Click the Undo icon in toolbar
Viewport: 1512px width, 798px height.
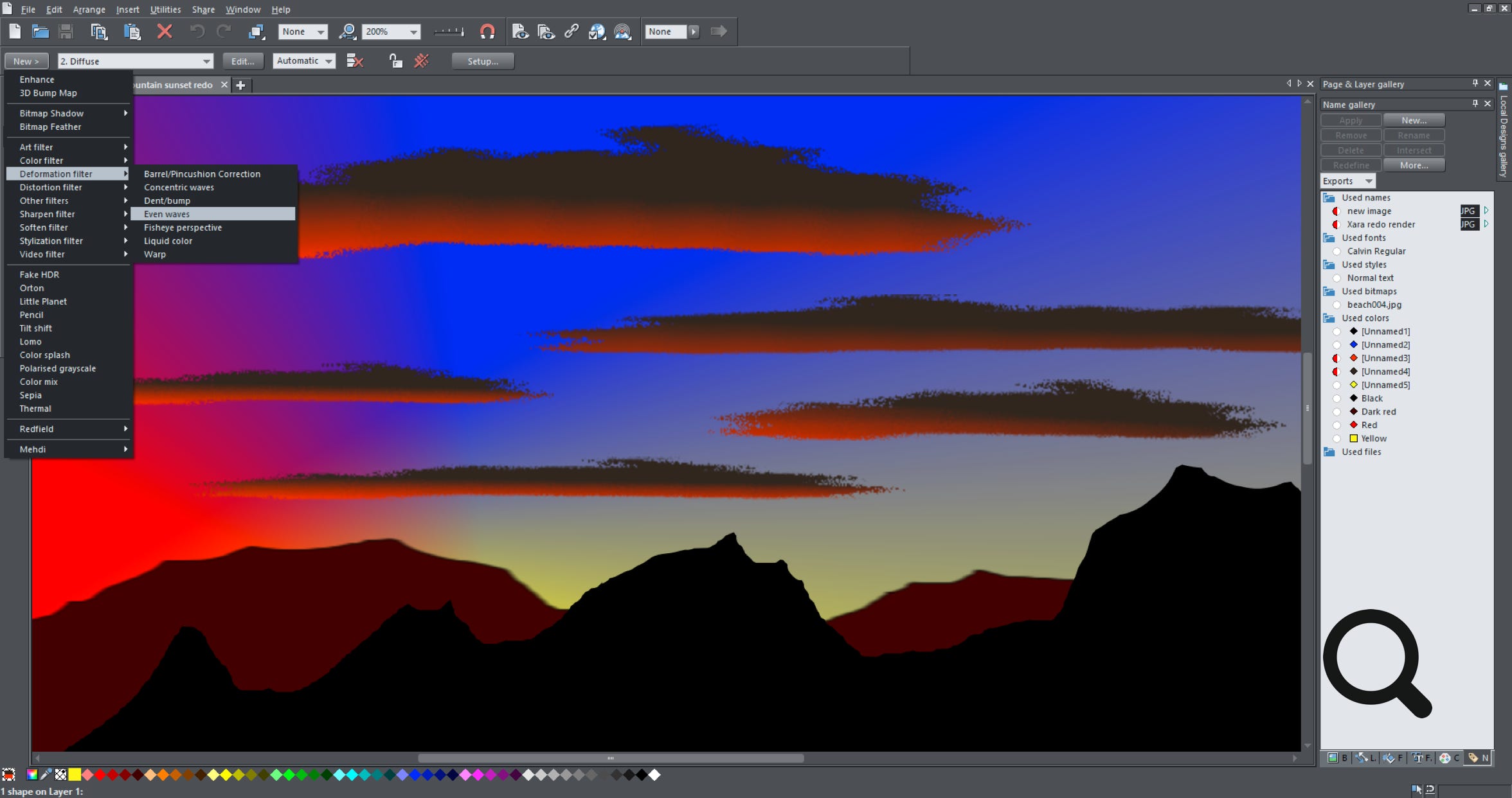coord(197,32)
